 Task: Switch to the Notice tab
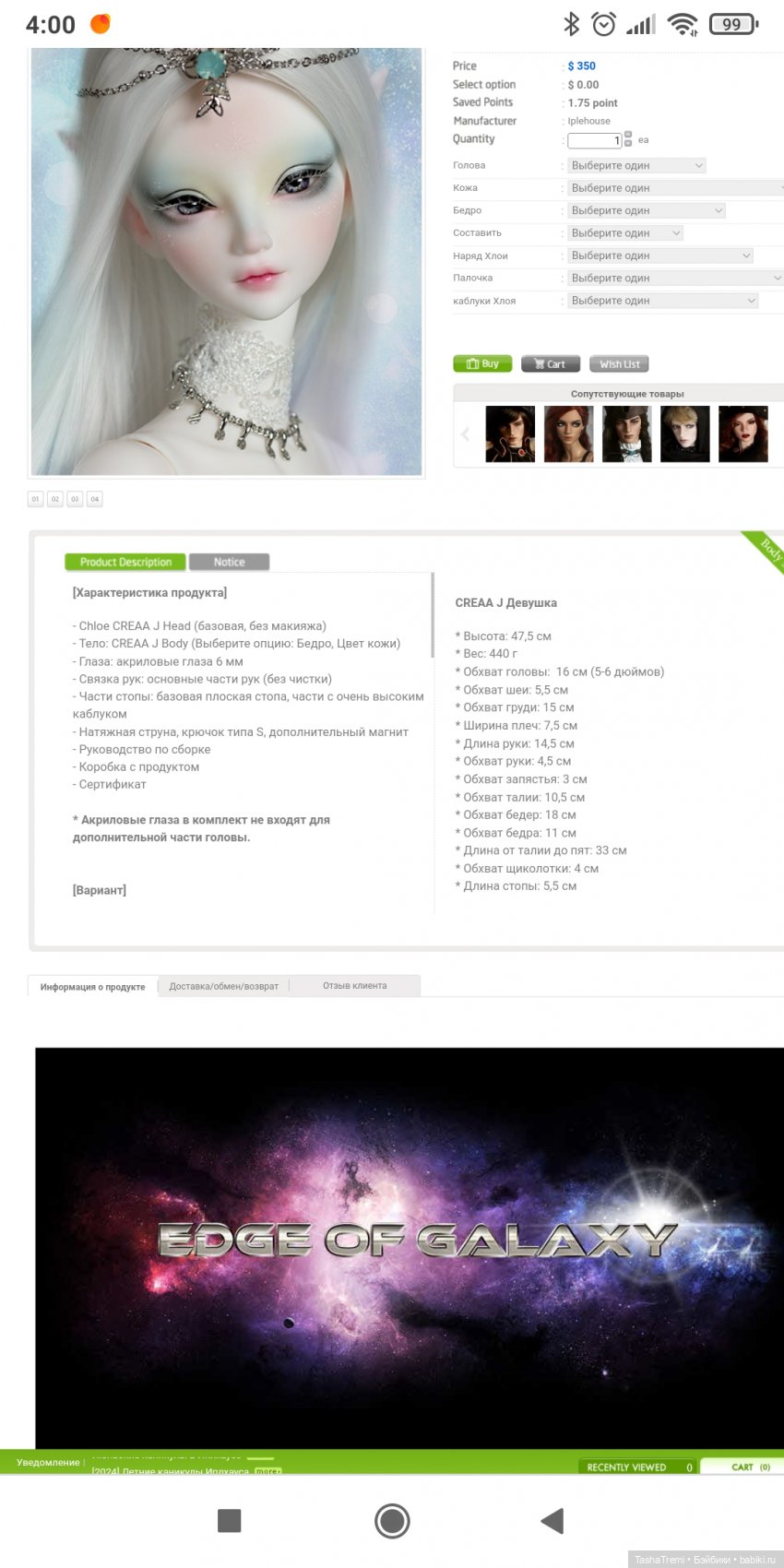229,562
